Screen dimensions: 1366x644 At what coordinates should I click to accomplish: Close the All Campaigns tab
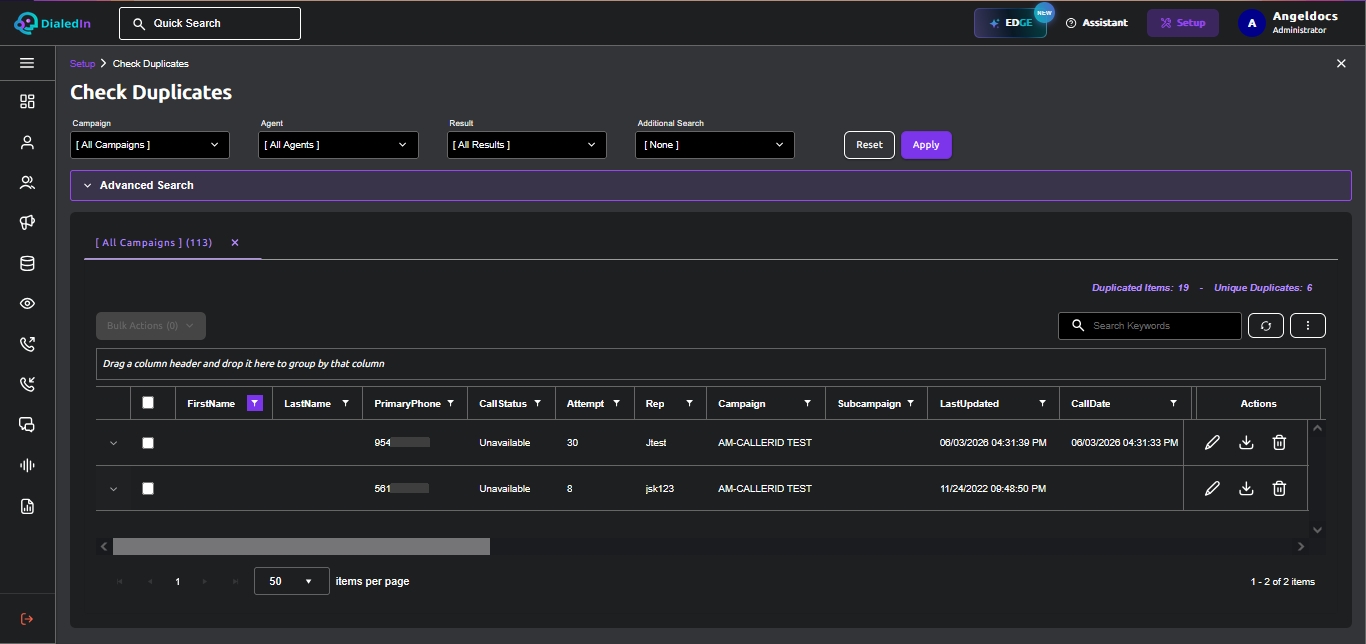pyautogui.click(x=235, y=243)
